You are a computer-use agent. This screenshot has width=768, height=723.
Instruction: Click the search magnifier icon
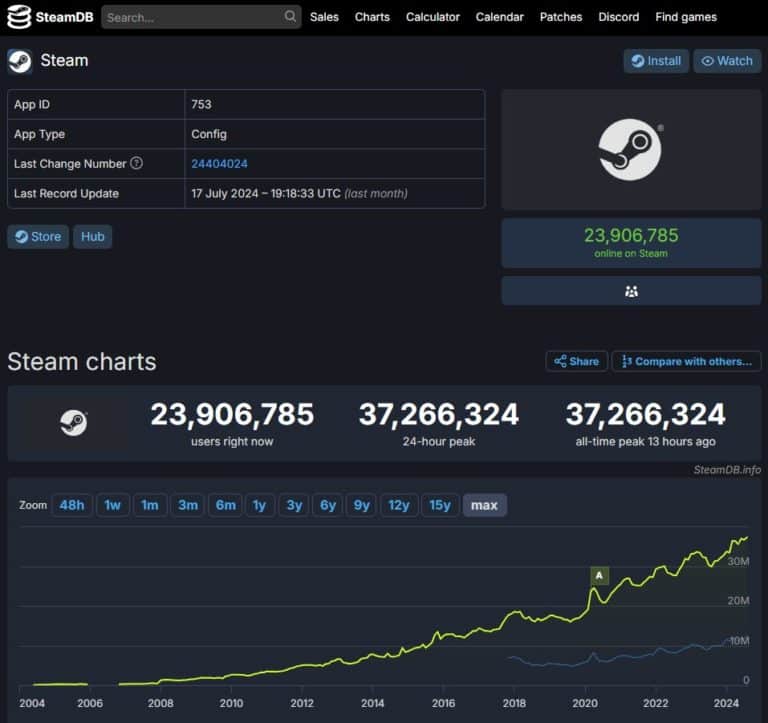pos(290,17)
